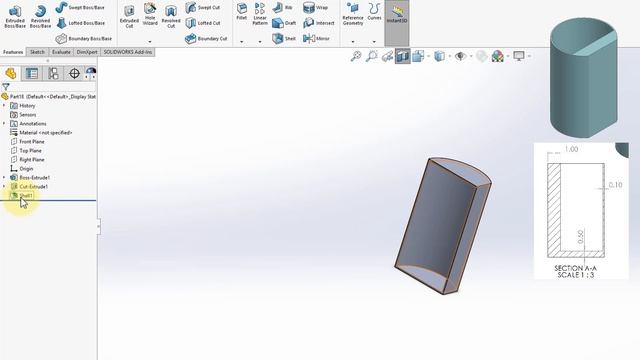
Task: Open View Orientation icon
Action: coord(418,56)
